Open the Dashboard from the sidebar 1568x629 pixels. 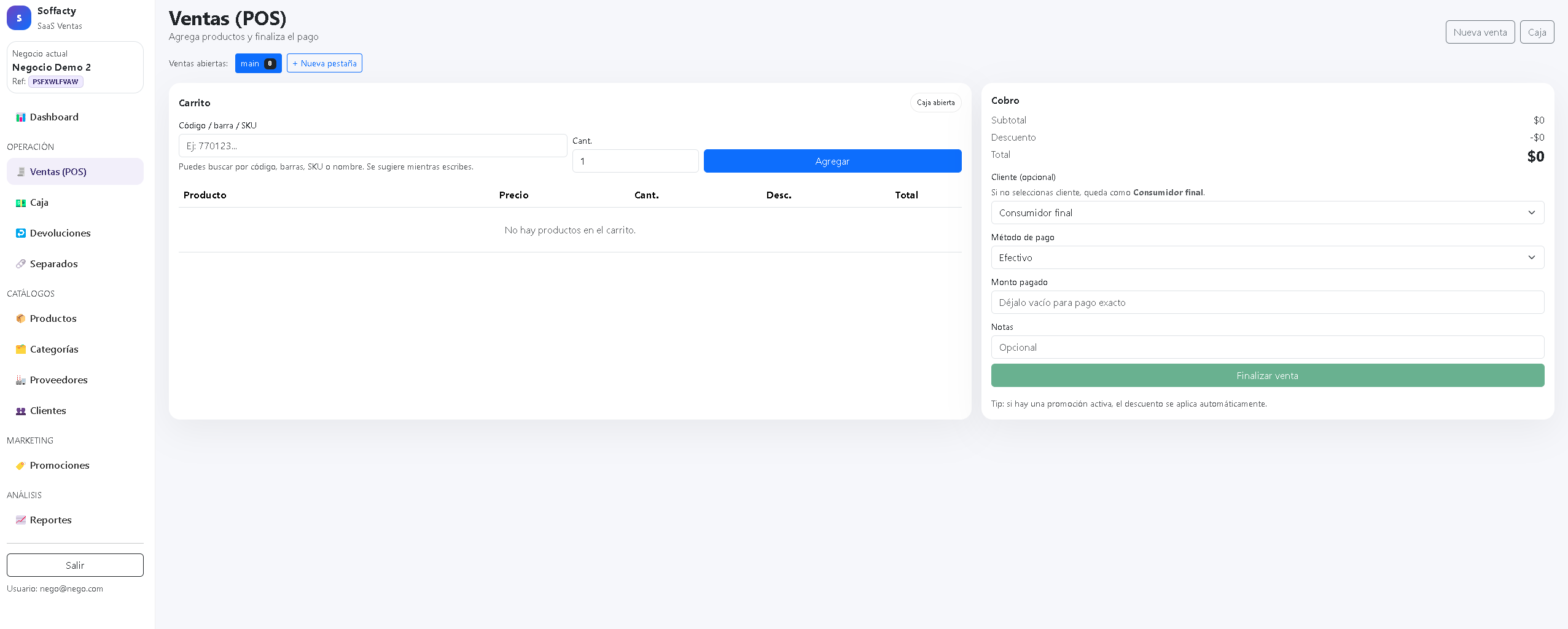[x=53, y=117]
